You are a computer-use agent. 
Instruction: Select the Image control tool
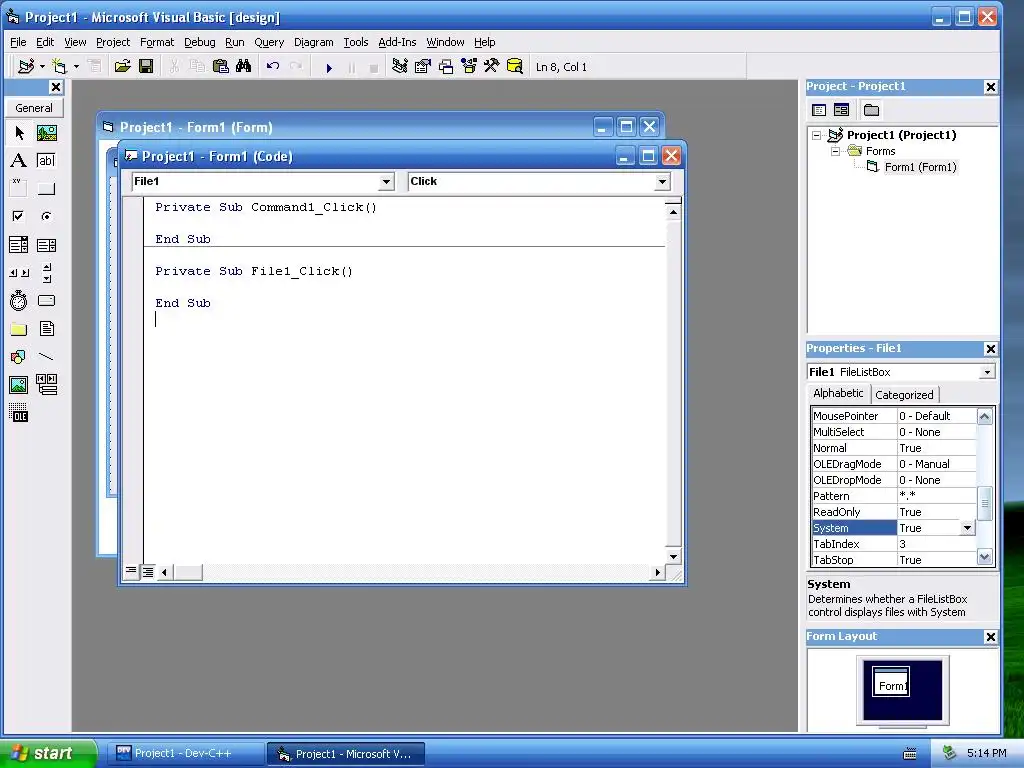tap(19, 385)
